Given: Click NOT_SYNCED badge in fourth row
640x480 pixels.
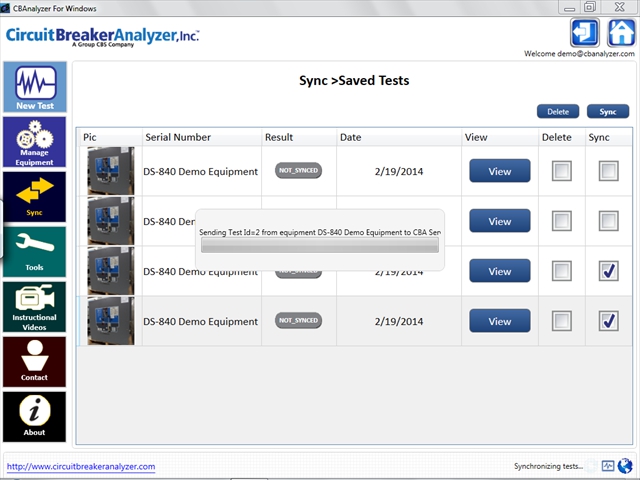Looking at the screenshot, I should pyautogui.click(x=298, y=320).
